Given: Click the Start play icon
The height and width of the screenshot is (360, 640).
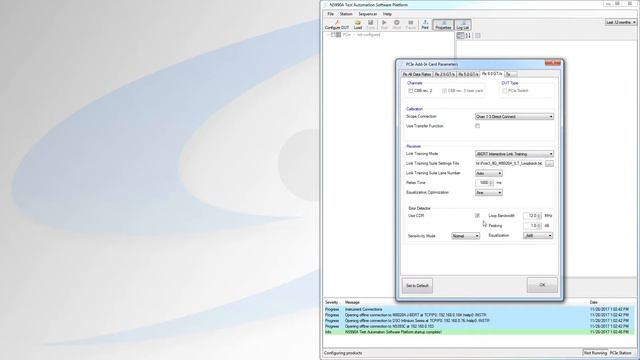Looking at the screenshot, I should click(x=384, y=25).
